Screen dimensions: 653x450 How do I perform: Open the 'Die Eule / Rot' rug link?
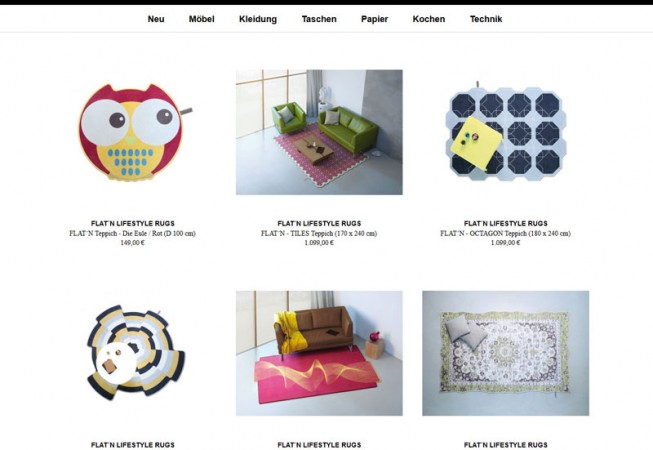132,234
